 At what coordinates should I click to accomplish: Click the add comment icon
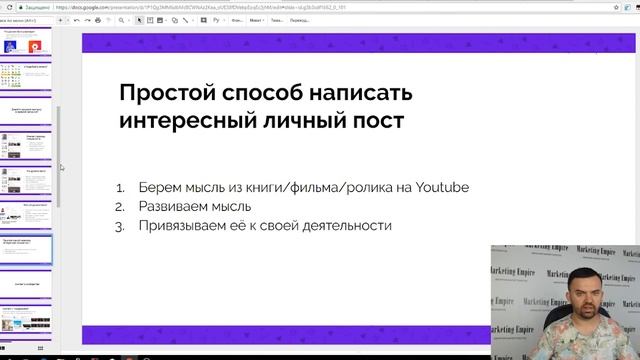[203, 20]
